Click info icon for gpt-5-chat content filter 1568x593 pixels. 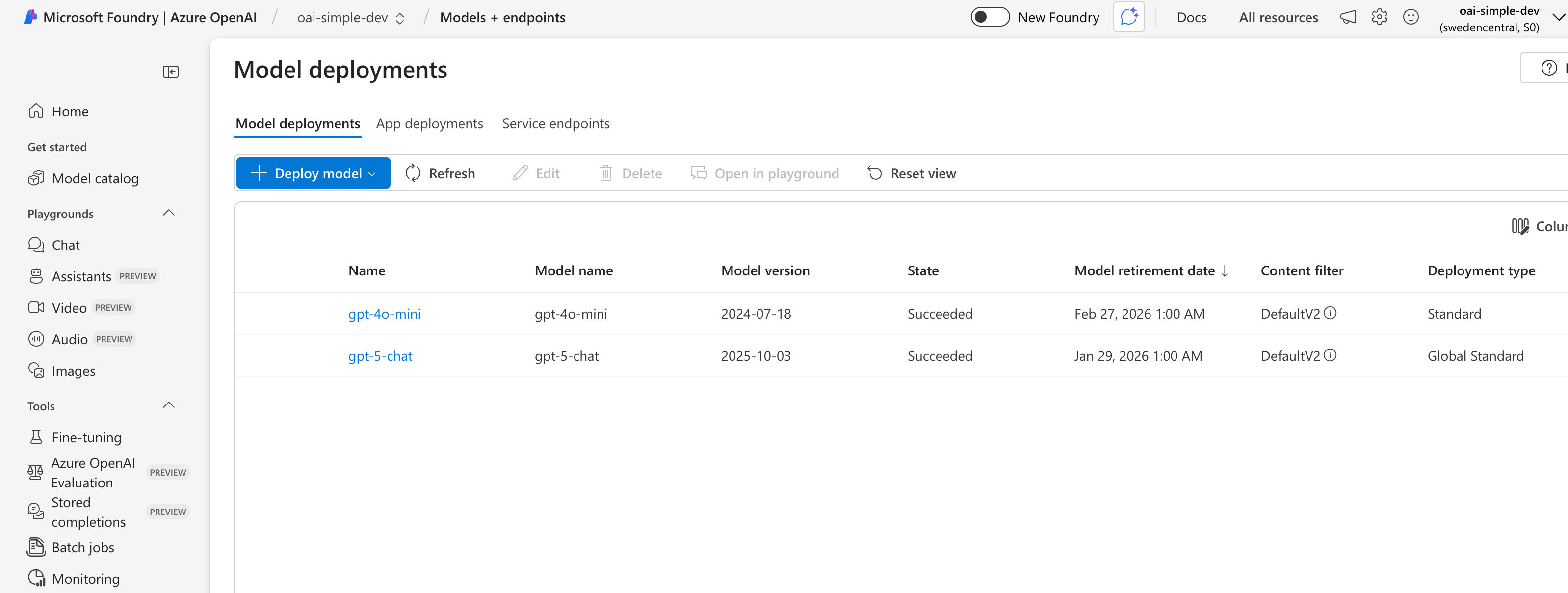[x=1330, y=355]
